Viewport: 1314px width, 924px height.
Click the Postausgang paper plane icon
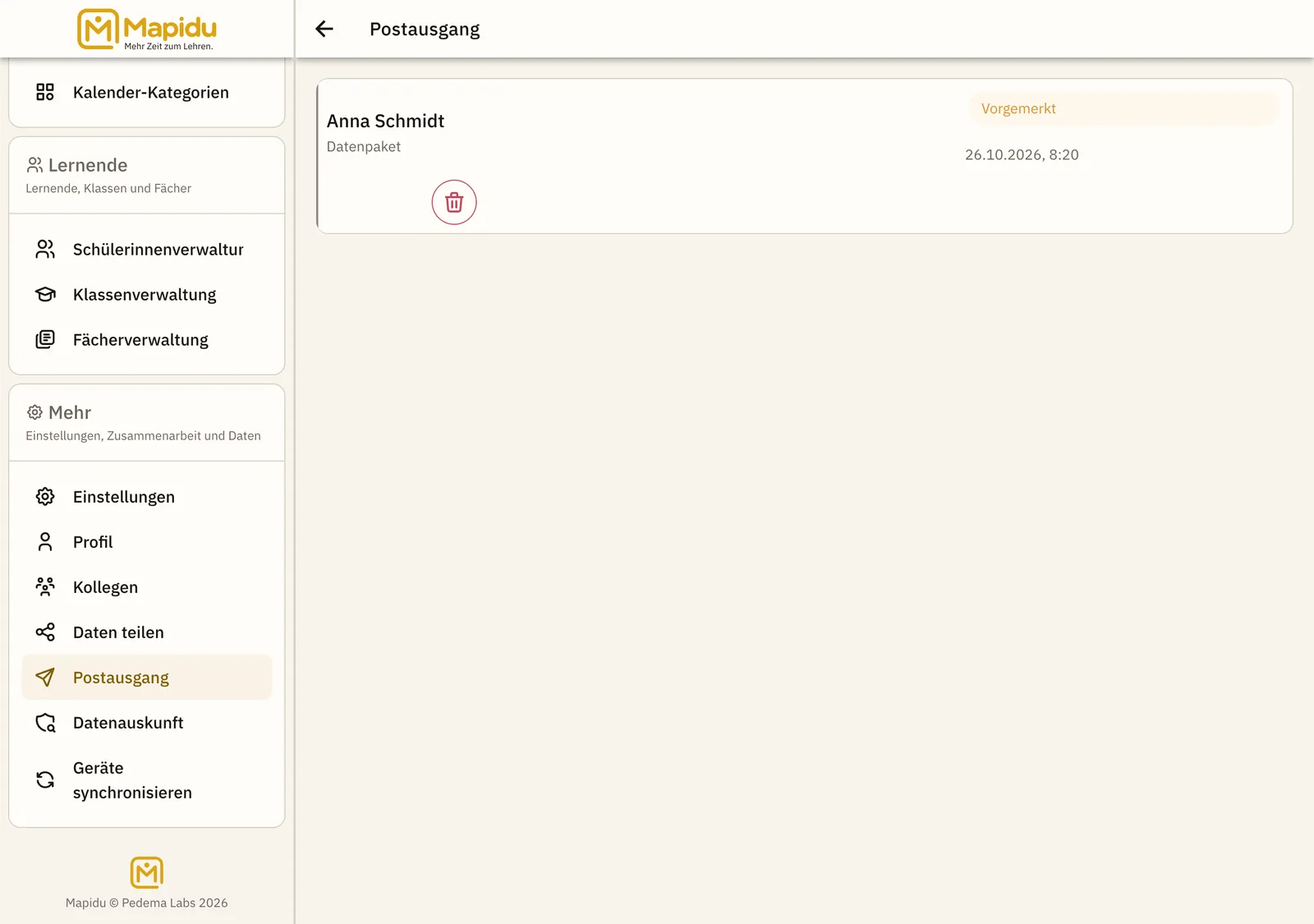tap(45, 677)
